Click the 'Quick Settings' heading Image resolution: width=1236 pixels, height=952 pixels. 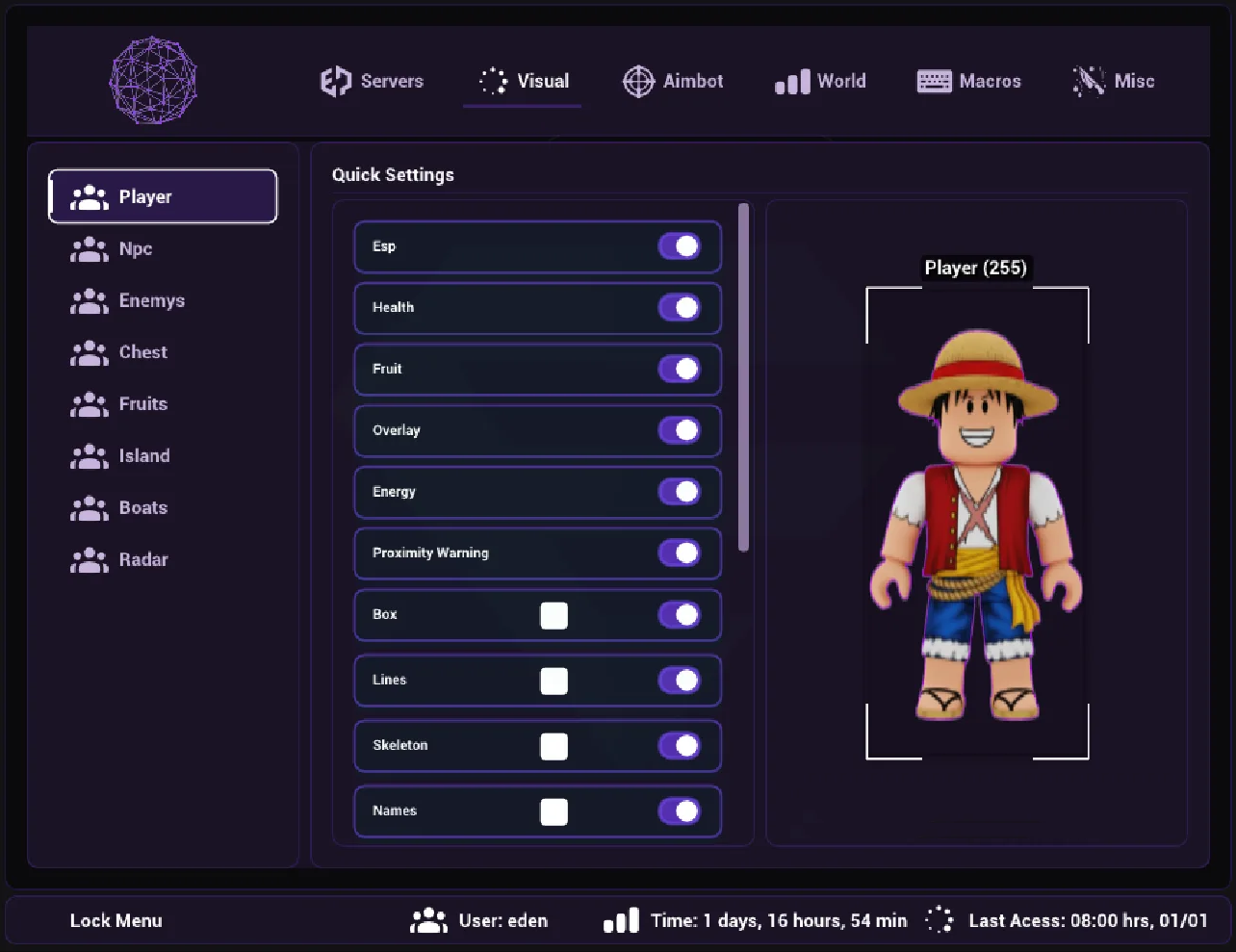(393, 175)
